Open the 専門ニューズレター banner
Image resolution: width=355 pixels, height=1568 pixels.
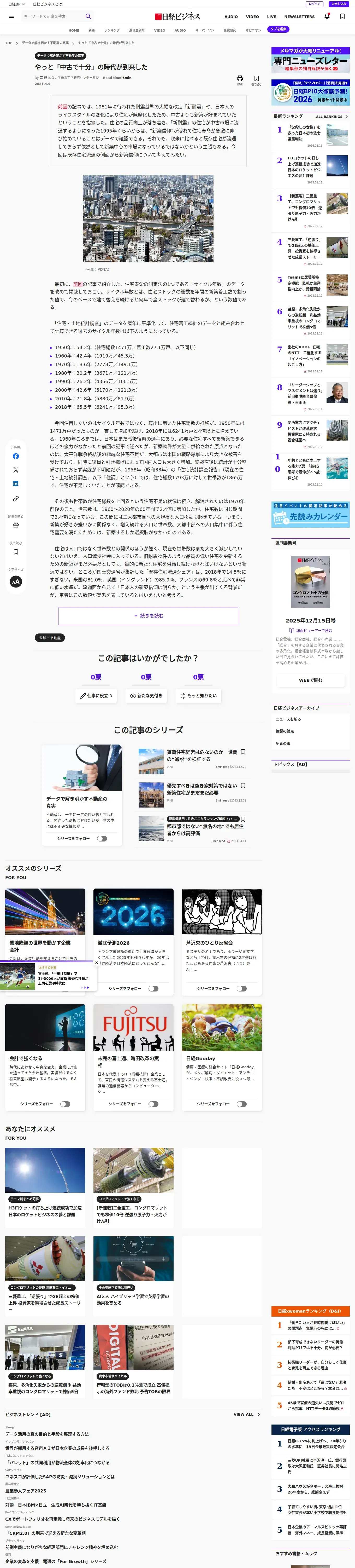(x=310, y=60)
